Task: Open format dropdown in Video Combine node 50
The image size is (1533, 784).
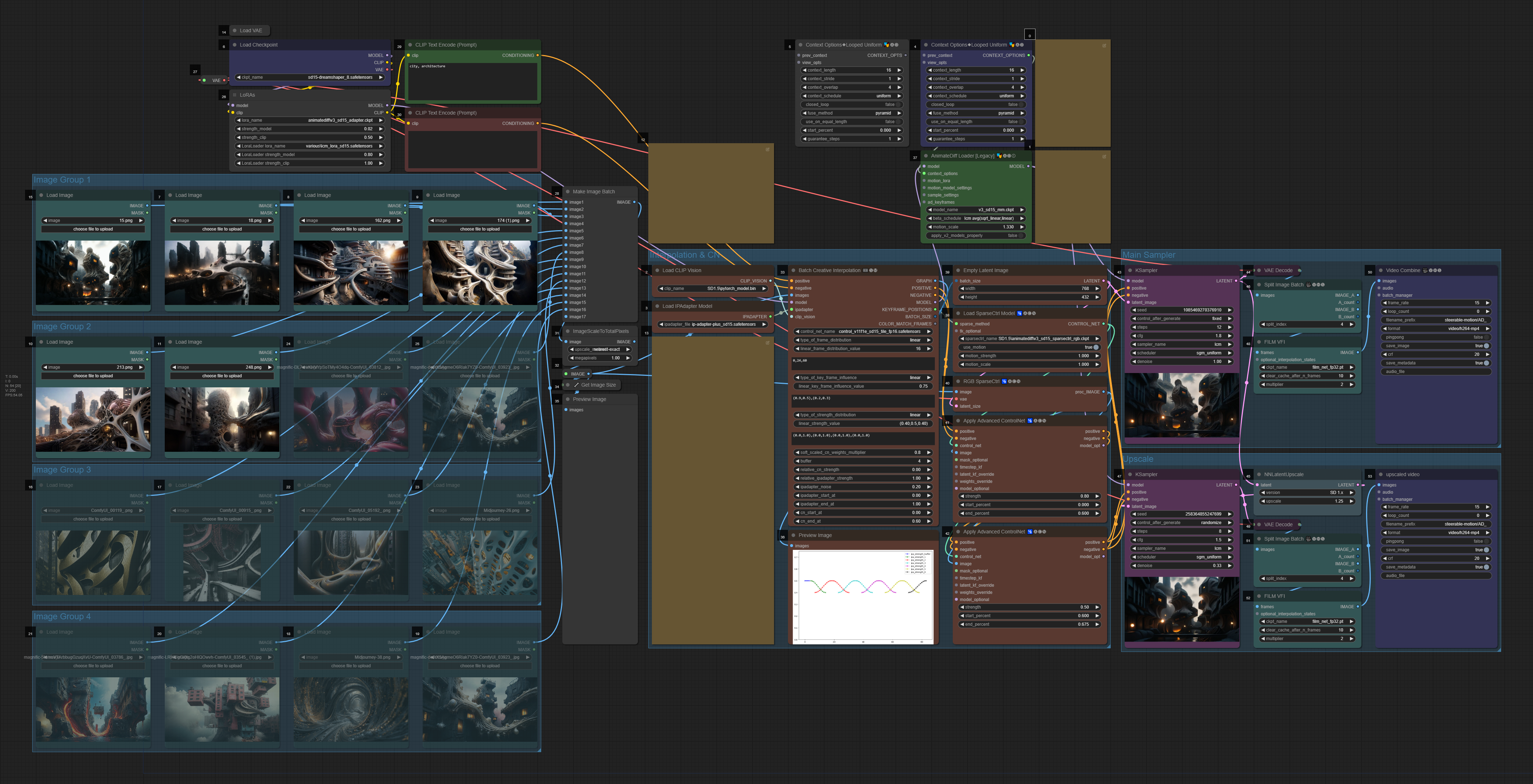Action: click(x=1436, y=328)
